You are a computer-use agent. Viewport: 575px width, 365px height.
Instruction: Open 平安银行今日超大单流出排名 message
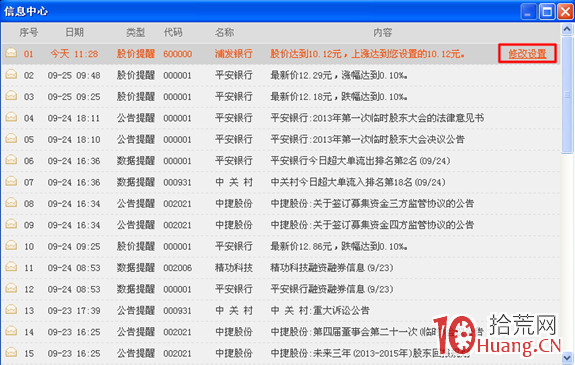pyautogui.click(x=360, y=161)
